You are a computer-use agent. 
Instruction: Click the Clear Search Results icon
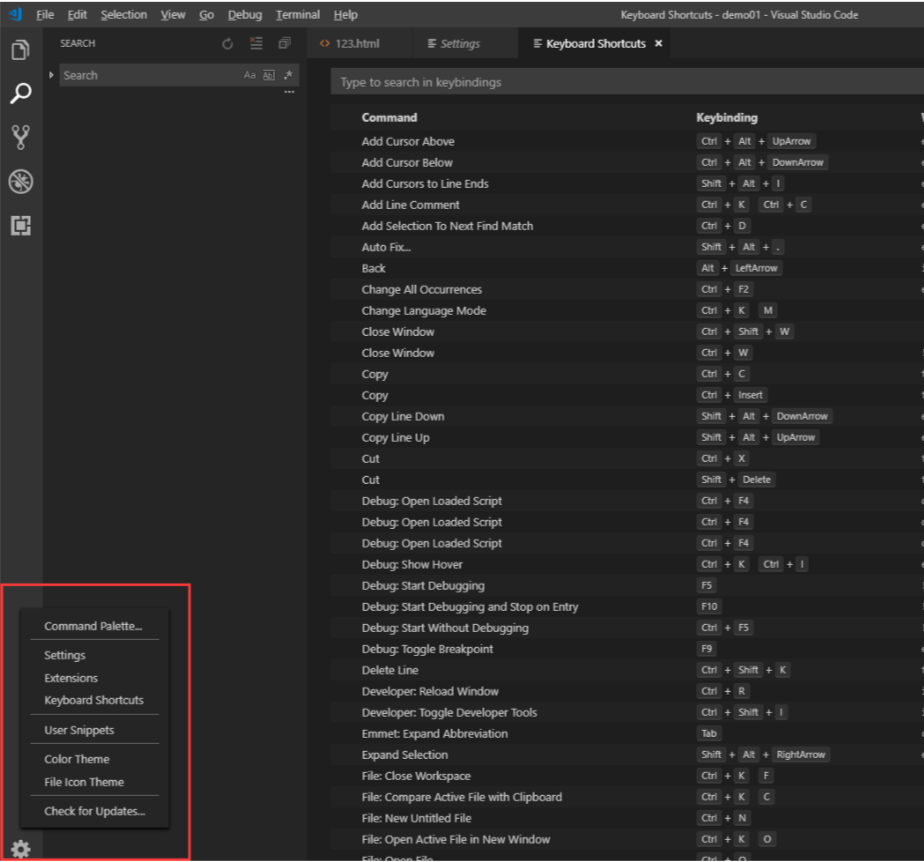click(256, 44)
